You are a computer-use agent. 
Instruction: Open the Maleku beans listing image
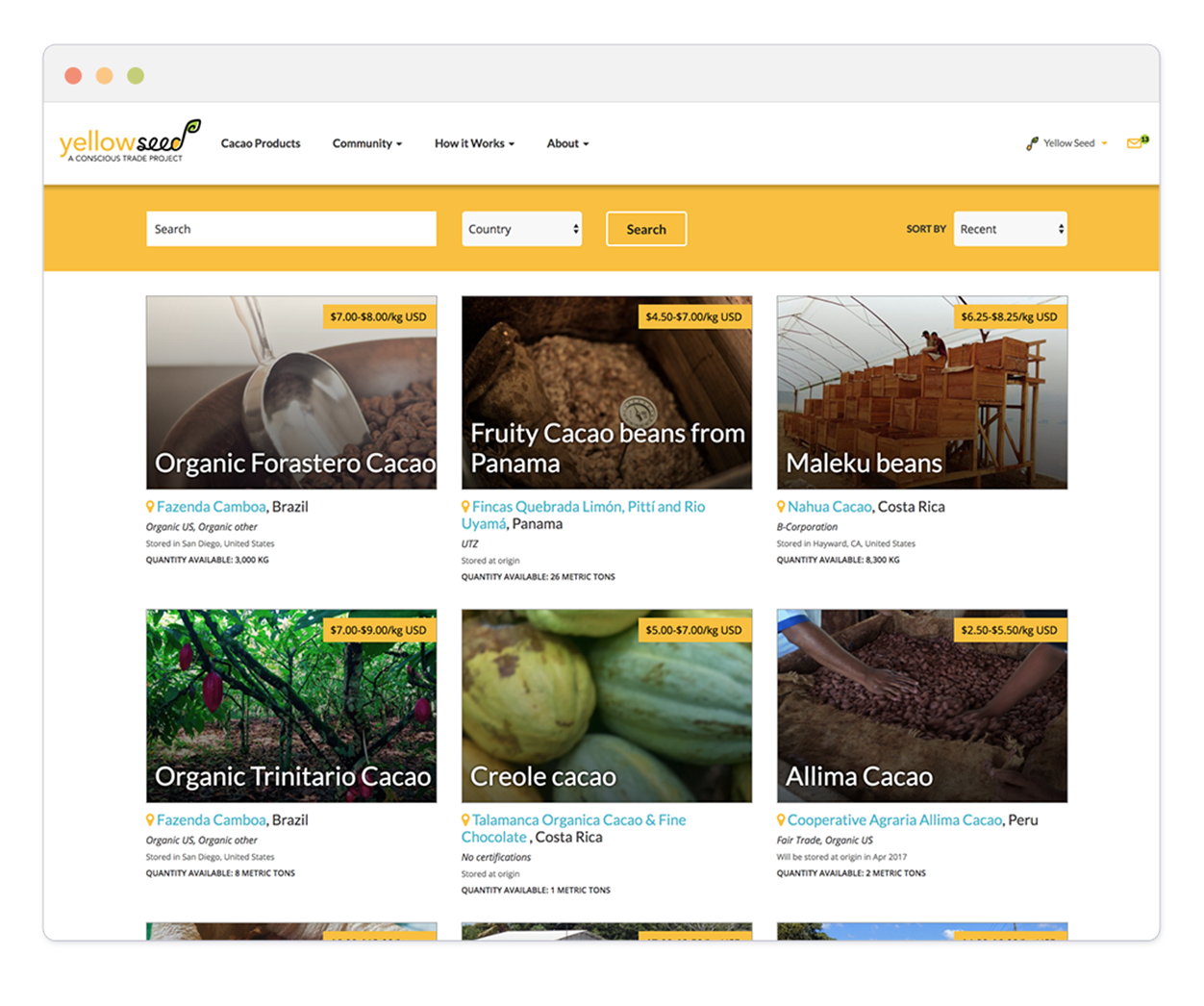[922, 392]
